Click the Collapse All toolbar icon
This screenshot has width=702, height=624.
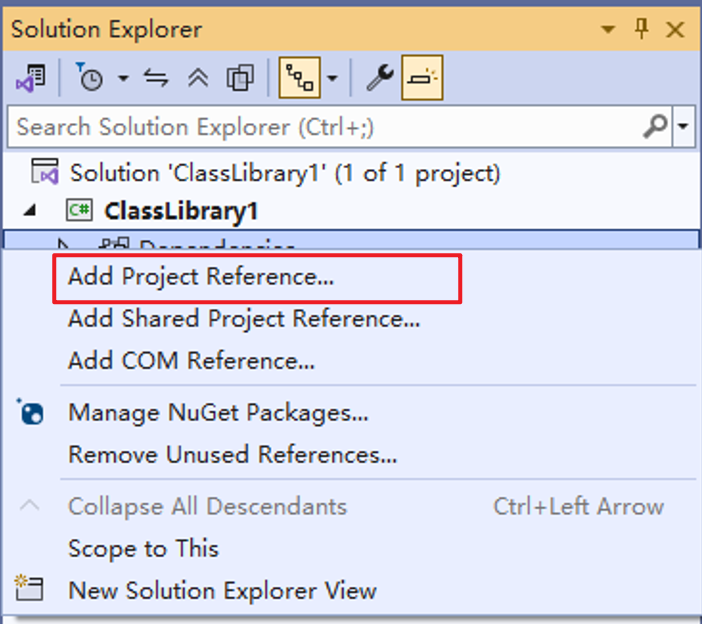click(198, 78)
